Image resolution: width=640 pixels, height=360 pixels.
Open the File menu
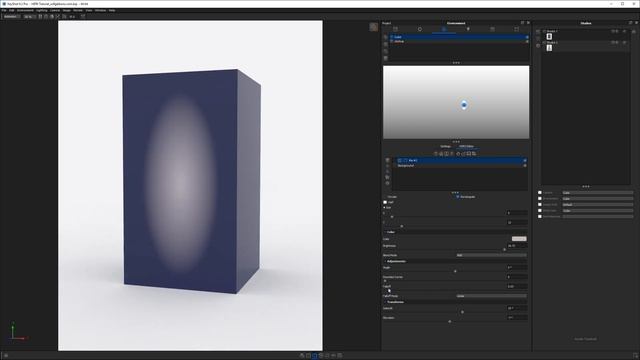[4, 10]
